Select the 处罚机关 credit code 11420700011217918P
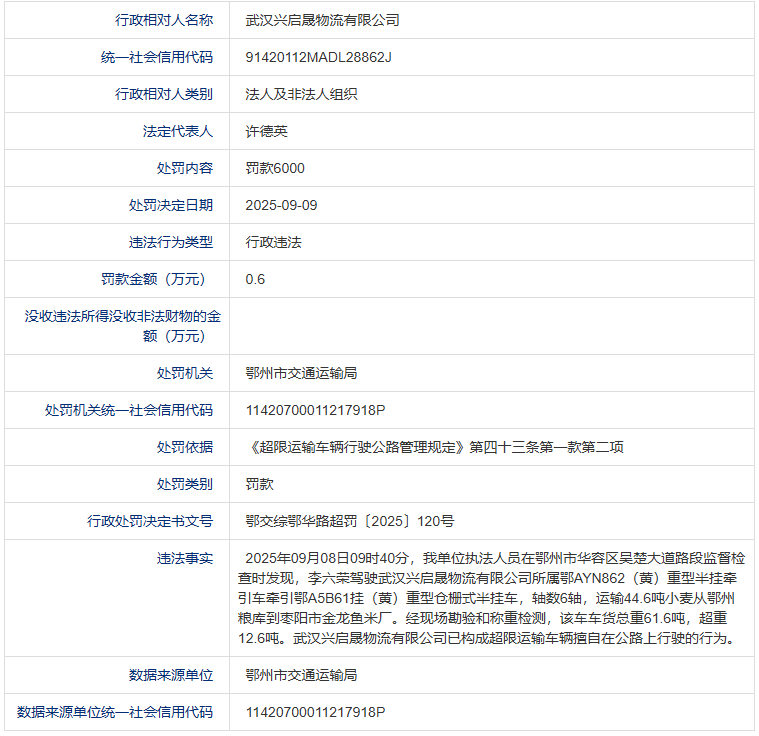 click(315, 410)
